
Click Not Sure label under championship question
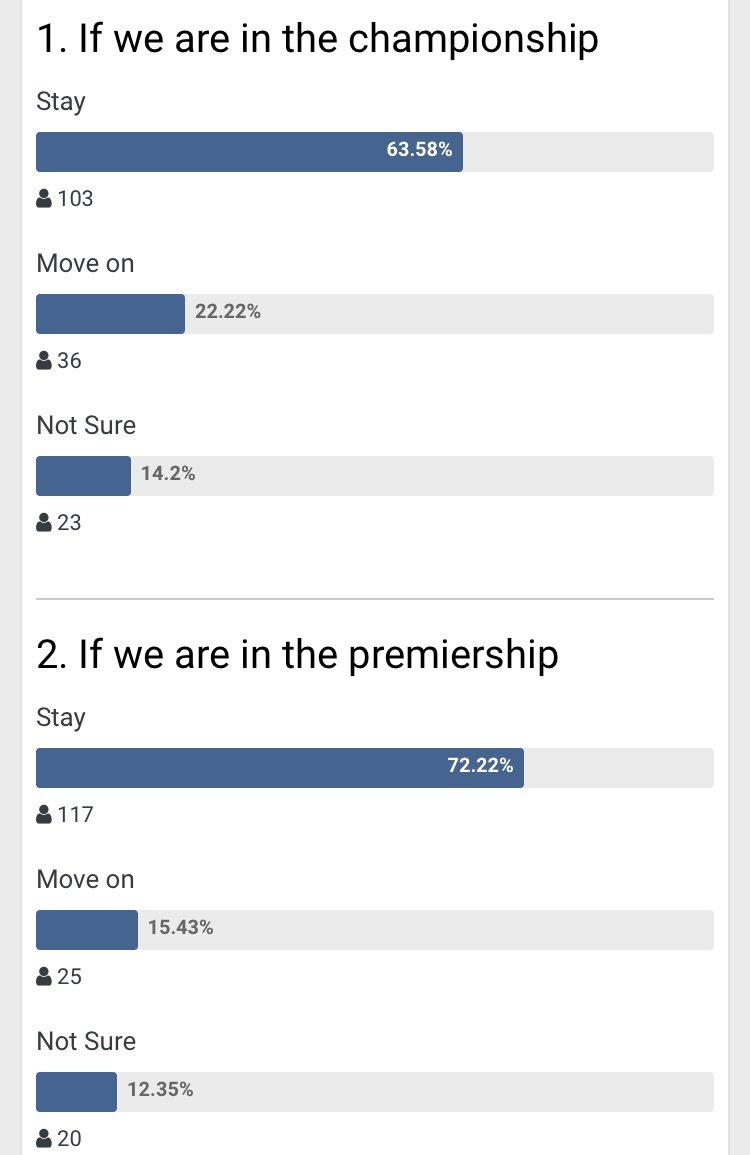click(x=86, y=425)
